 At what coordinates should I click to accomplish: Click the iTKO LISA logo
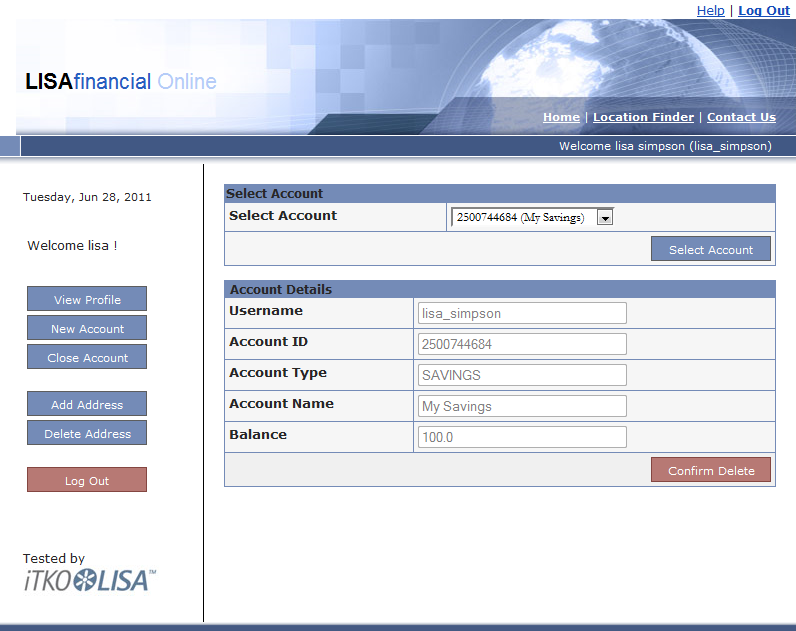90,581
